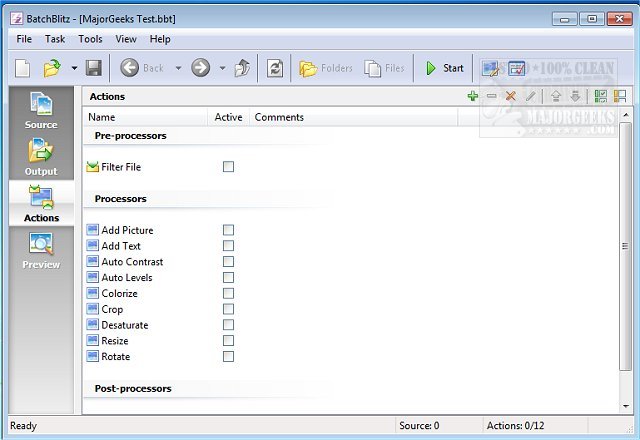The image size is (640, 440).
Task: Enable the Rotate checkbox
Action: [x=229, y=356]
